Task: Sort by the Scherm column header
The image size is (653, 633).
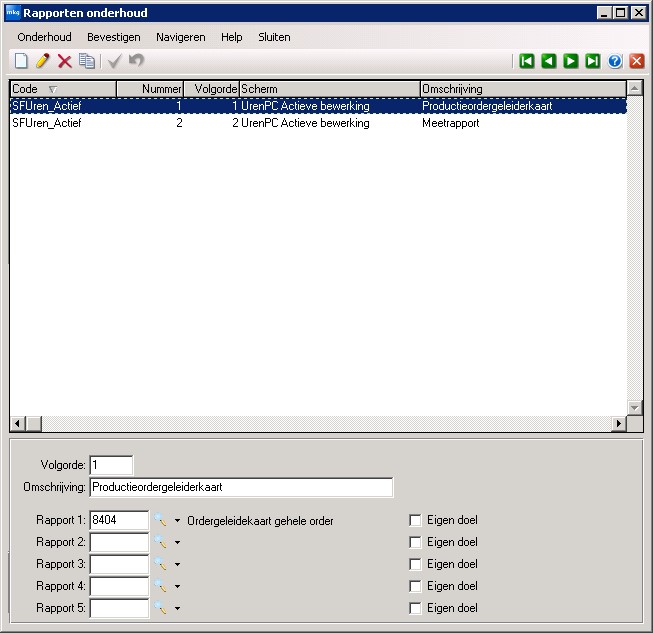Action: 330,89
